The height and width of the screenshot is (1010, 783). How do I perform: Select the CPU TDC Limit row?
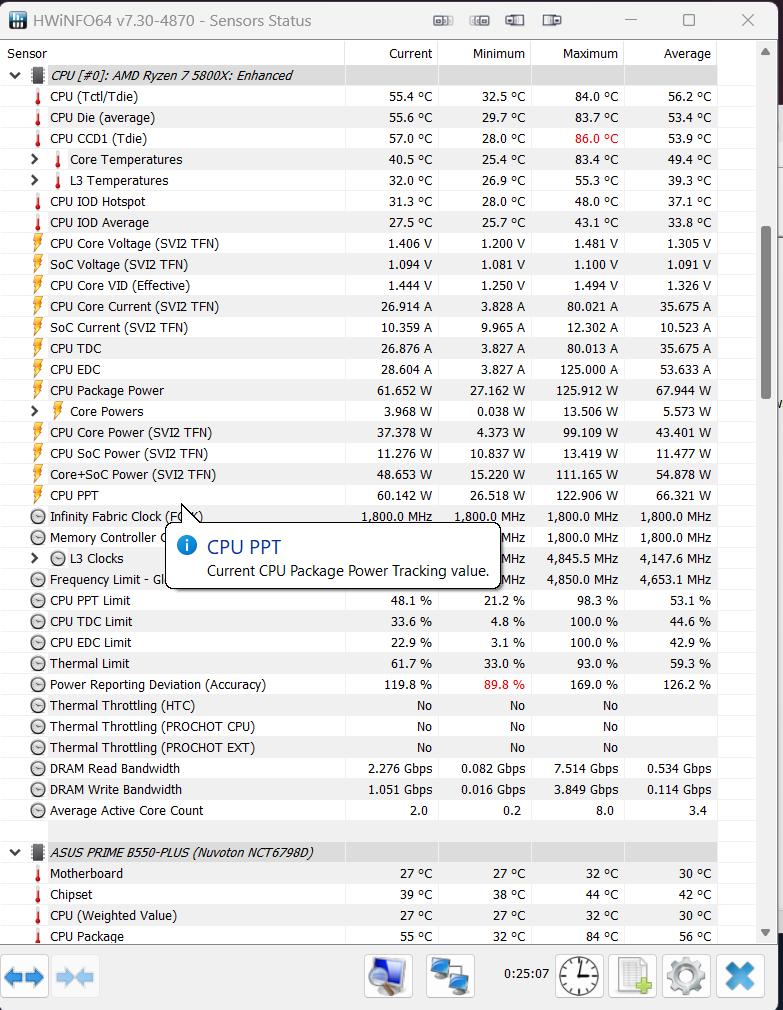[x=359, y=622]
